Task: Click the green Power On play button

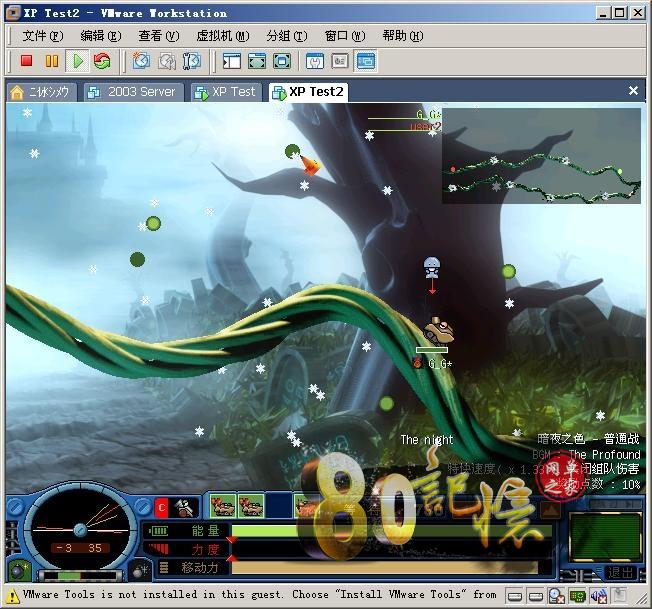Action: coord(77,61)
